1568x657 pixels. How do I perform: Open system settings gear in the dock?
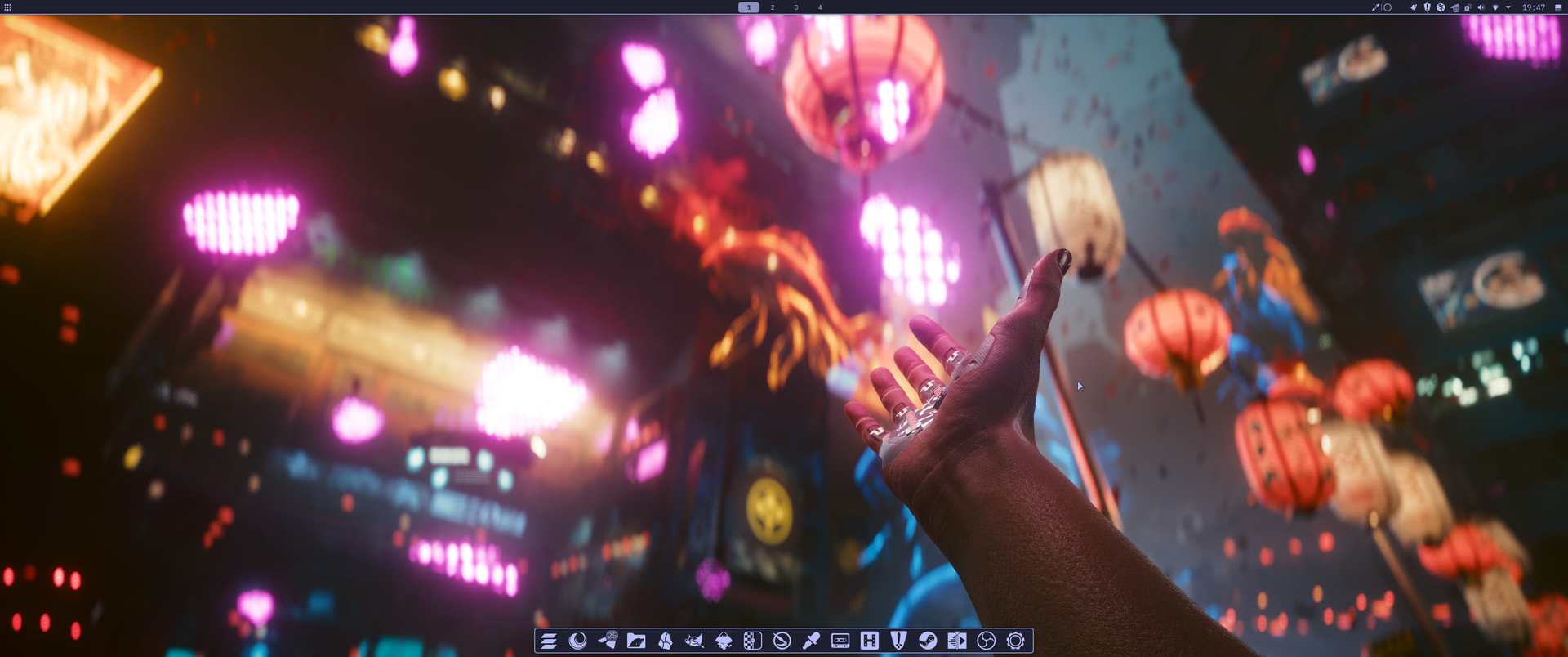pos(1015,641)
